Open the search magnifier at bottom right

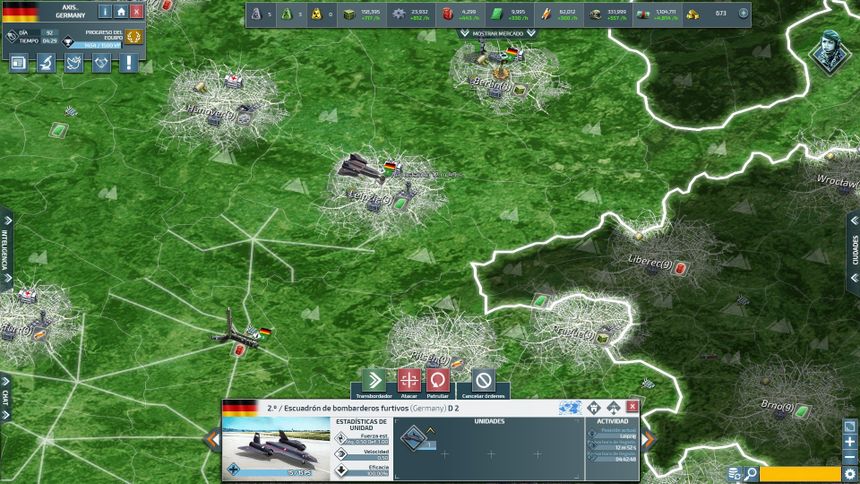(x=750, y=474)
